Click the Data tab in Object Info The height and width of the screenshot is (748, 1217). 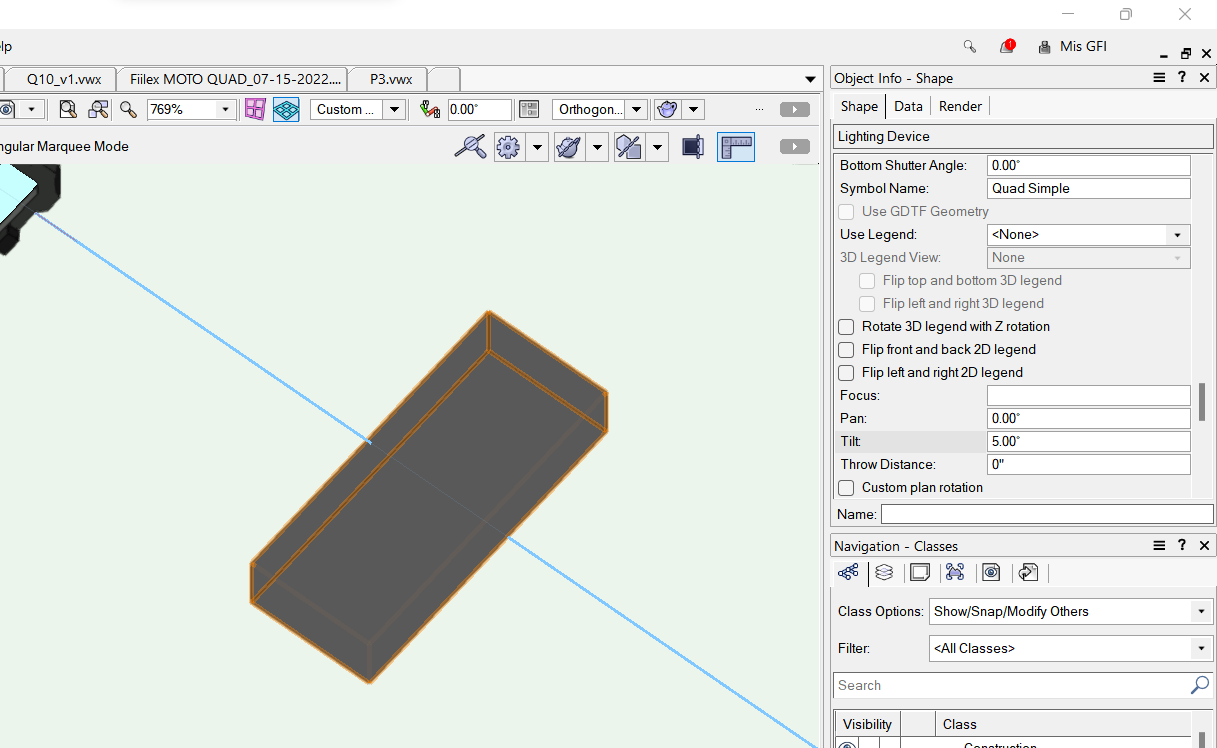pyautogui.click(x=908, y=105)
